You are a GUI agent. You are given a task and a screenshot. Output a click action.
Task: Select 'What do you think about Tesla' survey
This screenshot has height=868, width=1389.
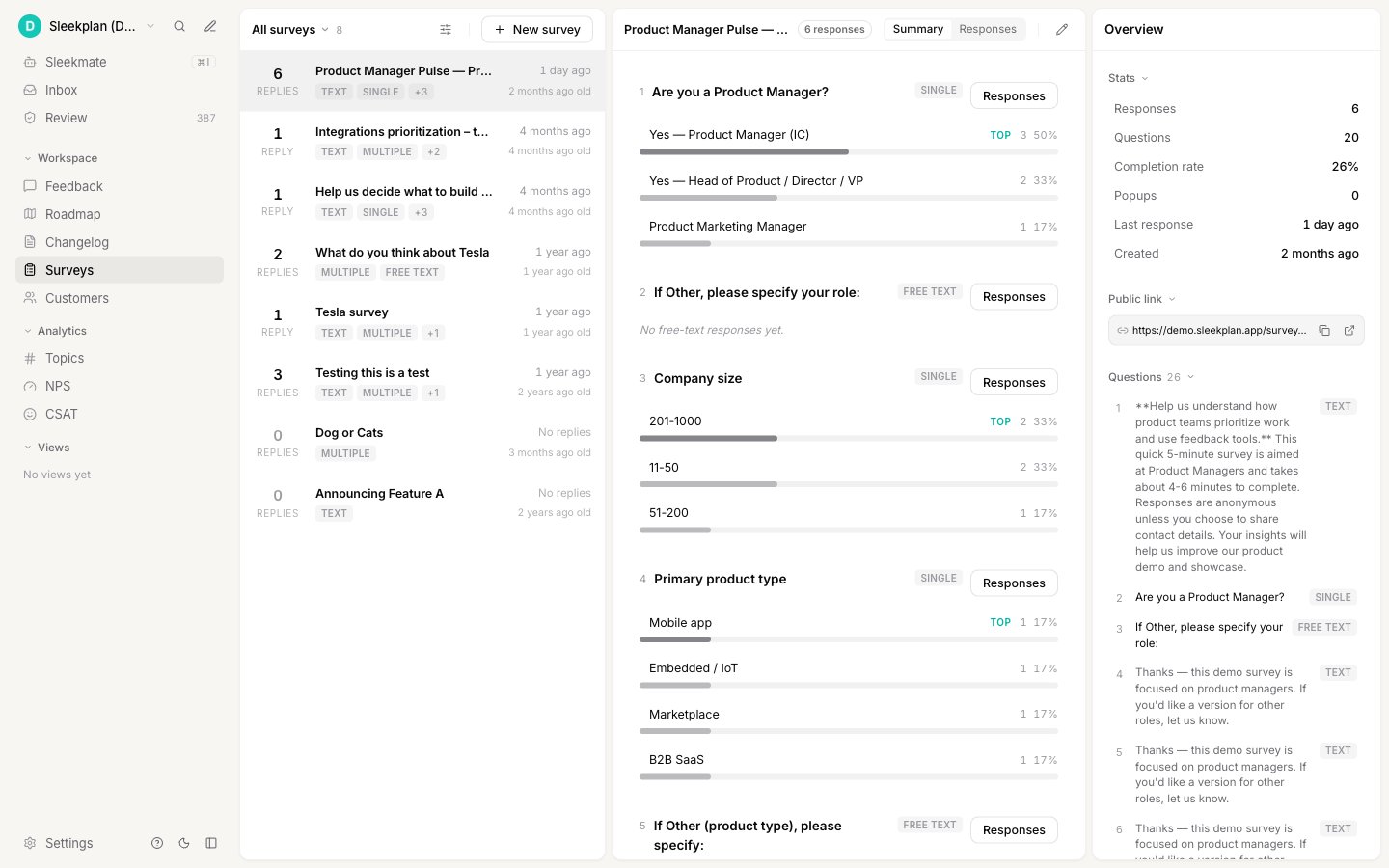pos(422,262)
